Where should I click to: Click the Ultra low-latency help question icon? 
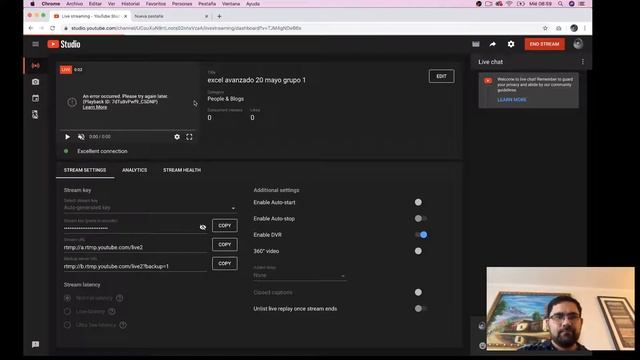(x=123, y=325)
